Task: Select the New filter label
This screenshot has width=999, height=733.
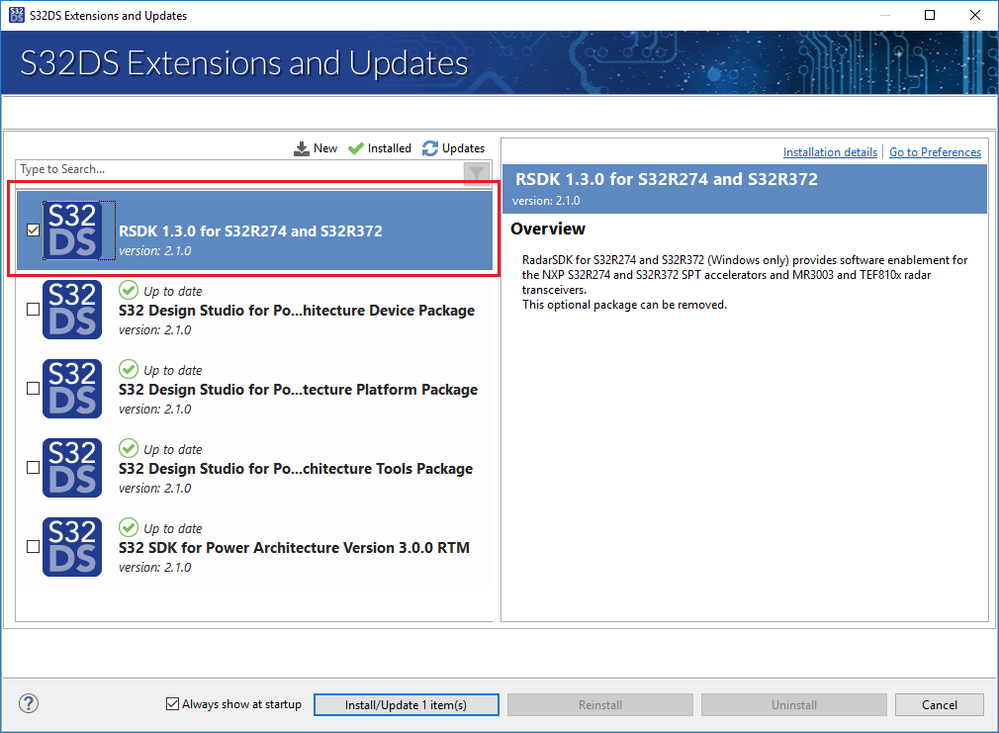Action: point(325,149)
